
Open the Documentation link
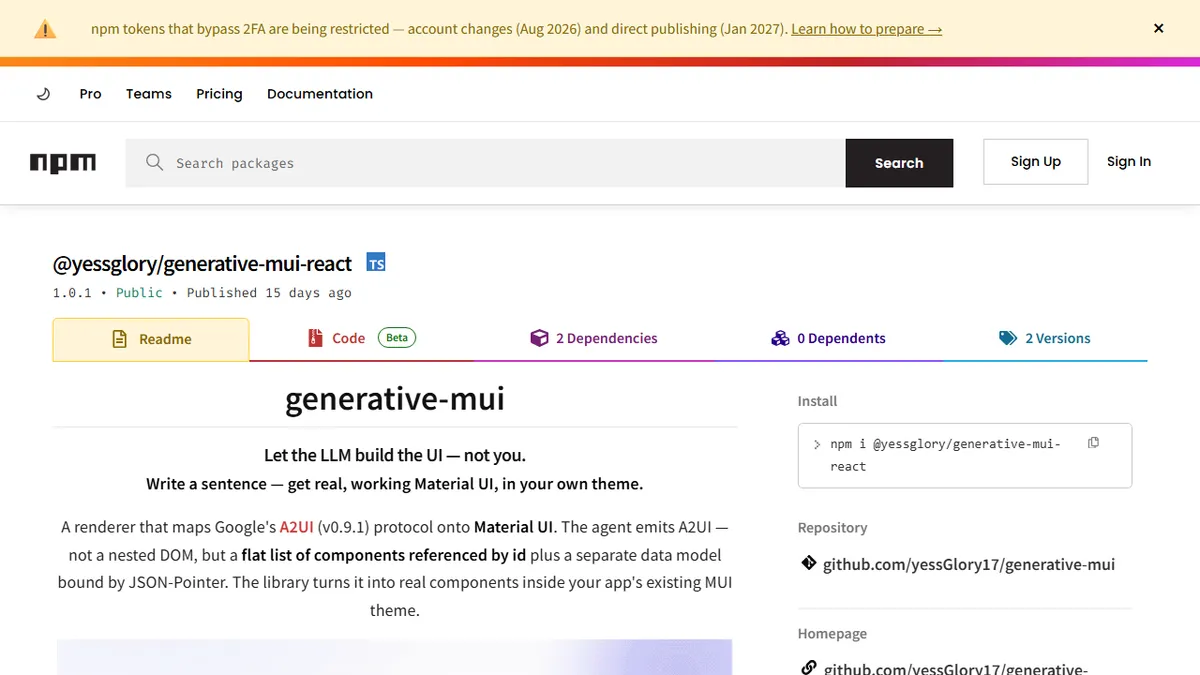point(320,94)
